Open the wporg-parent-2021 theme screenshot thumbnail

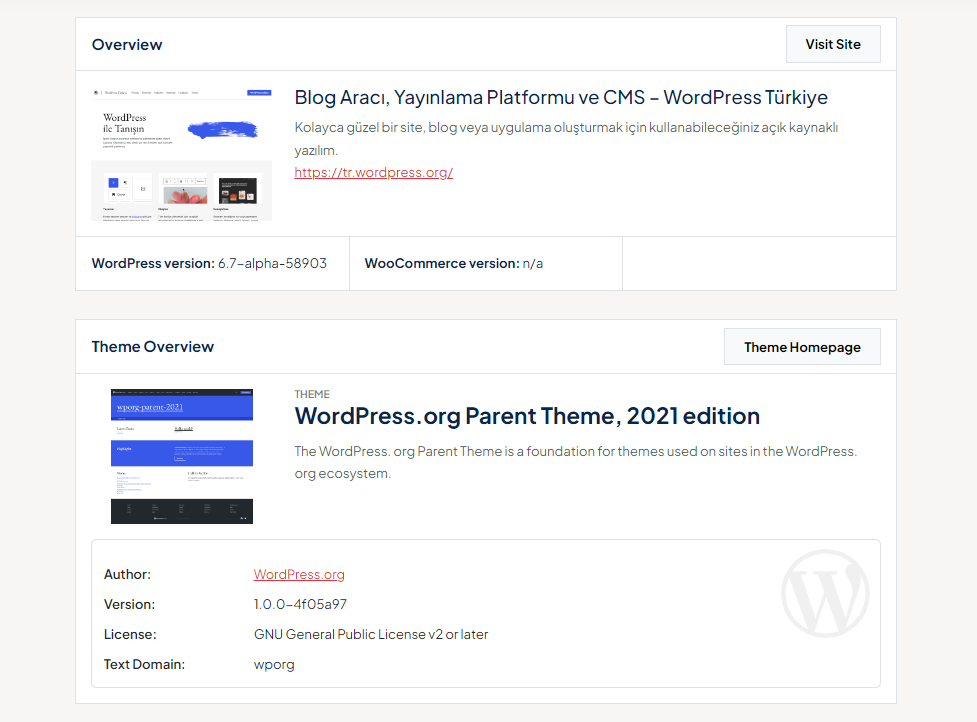point(182,457)
